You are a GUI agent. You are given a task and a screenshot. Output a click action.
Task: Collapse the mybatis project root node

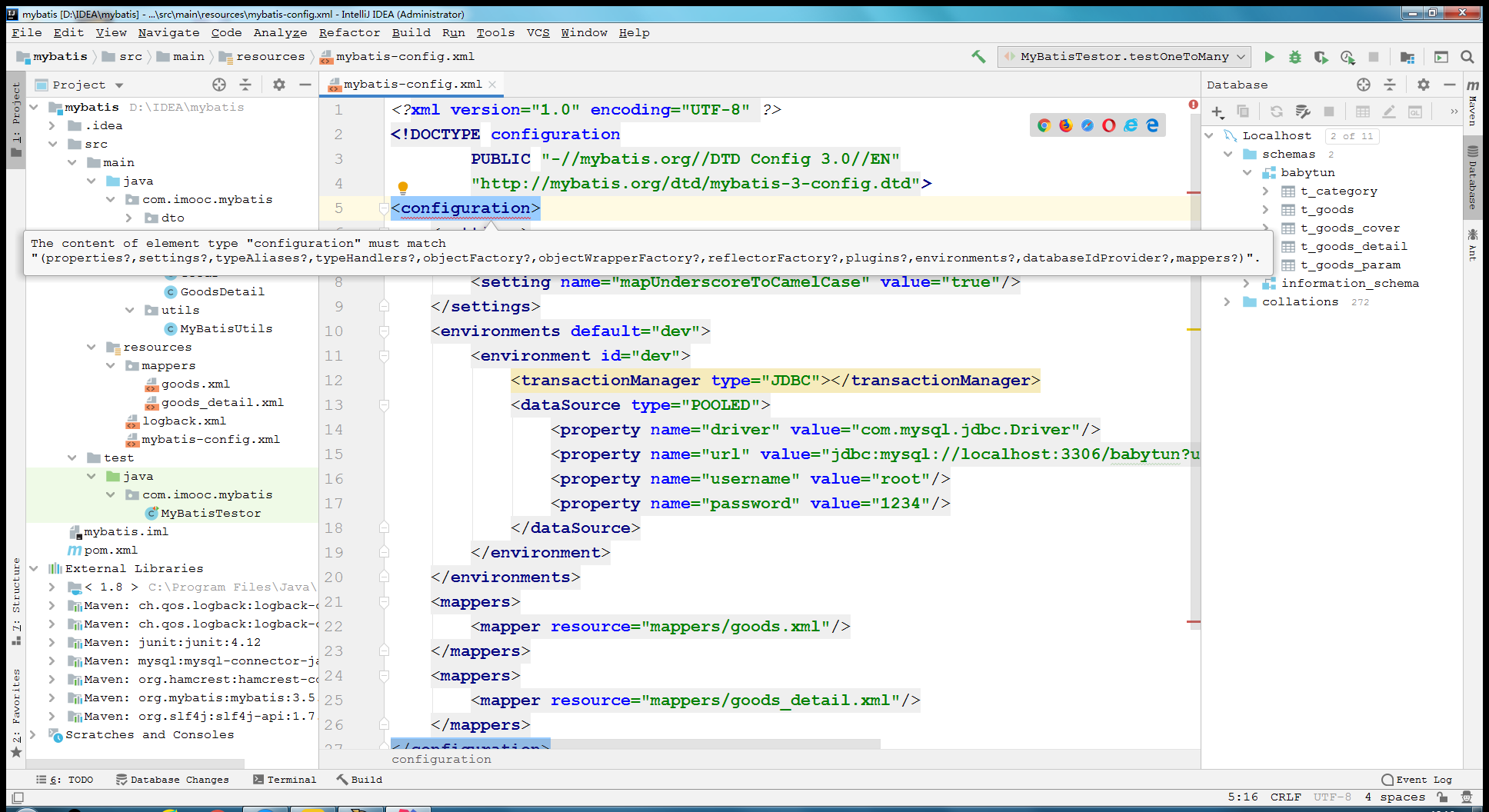(34, 107)
